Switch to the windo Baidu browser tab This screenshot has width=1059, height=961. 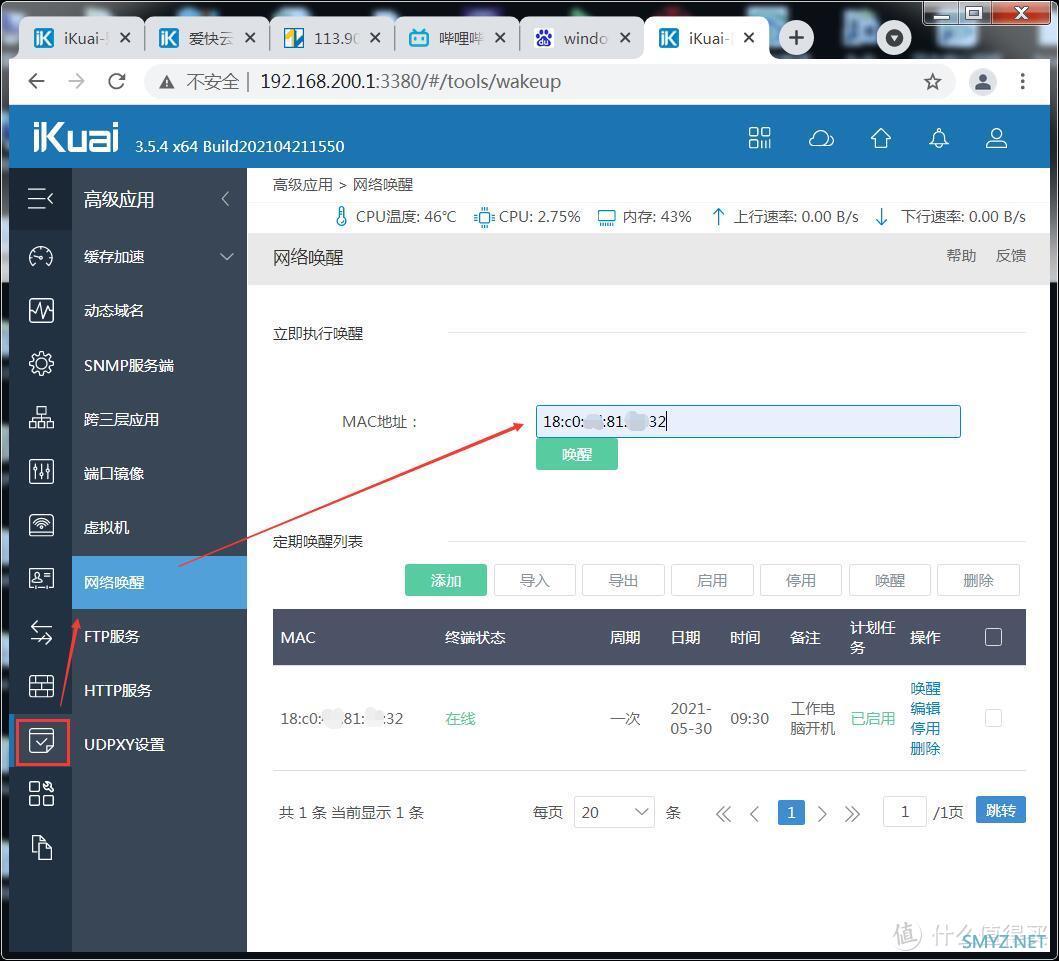(x=582, y=38)
